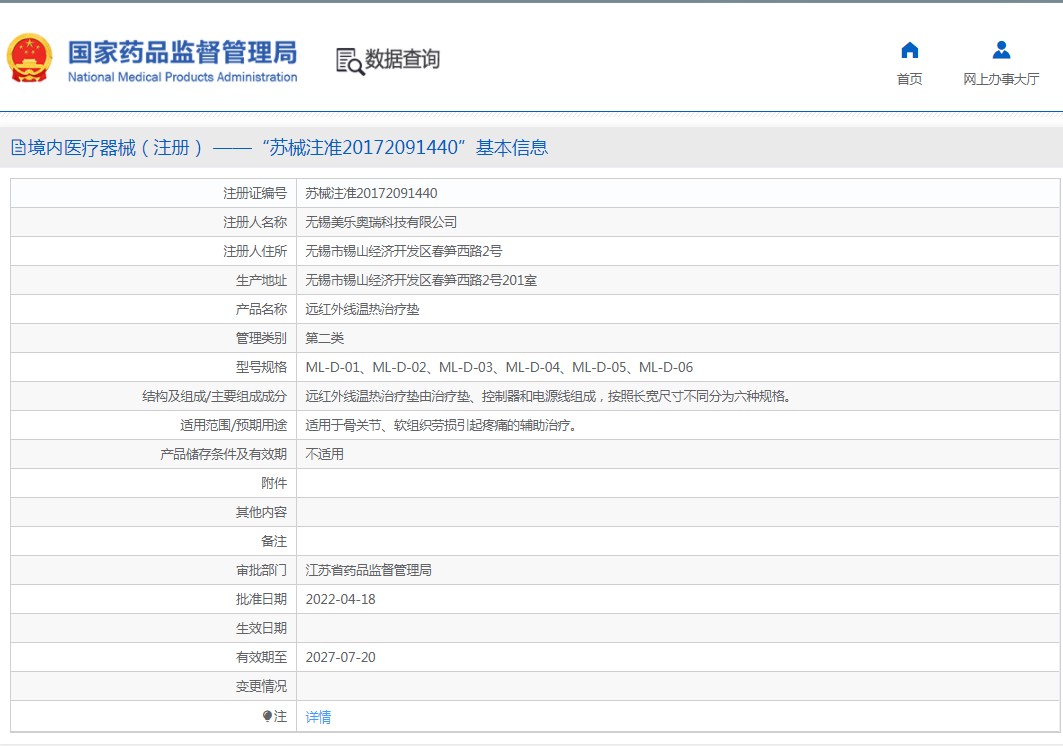Click the 审批部门 label

click(x=261, y=570)
